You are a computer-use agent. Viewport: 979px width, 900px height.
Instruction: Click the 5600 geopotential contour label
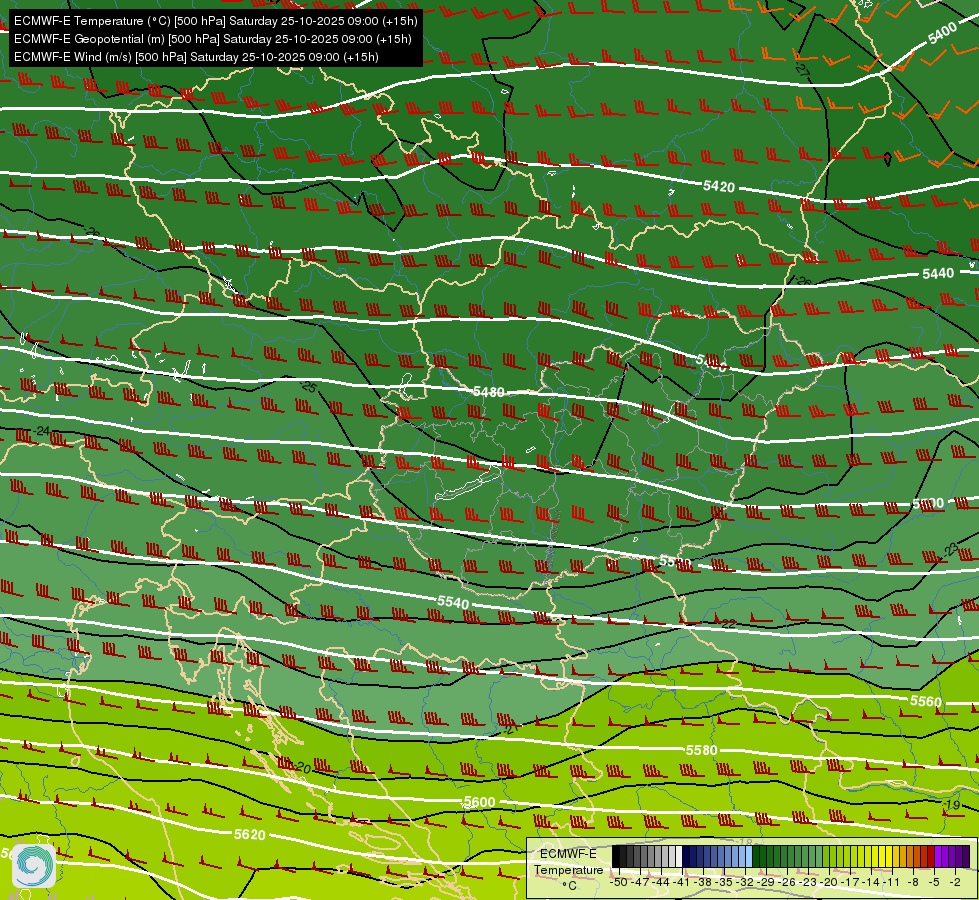[x=480, y=802]
